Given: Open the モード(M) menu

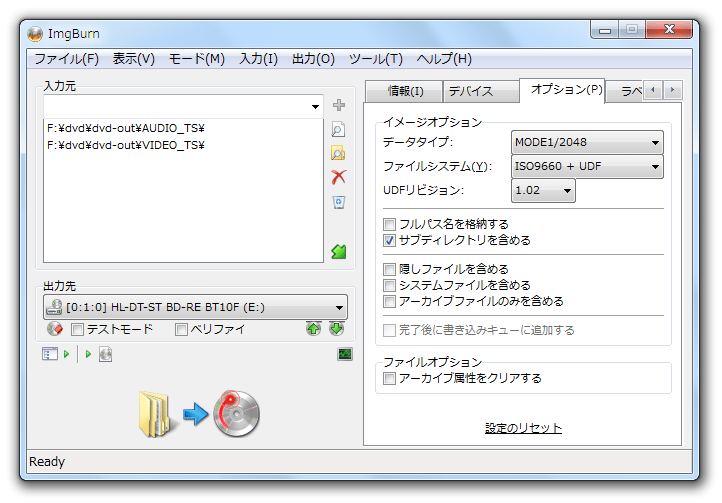Looking at the screenshot, I should (x=197, y=59).
